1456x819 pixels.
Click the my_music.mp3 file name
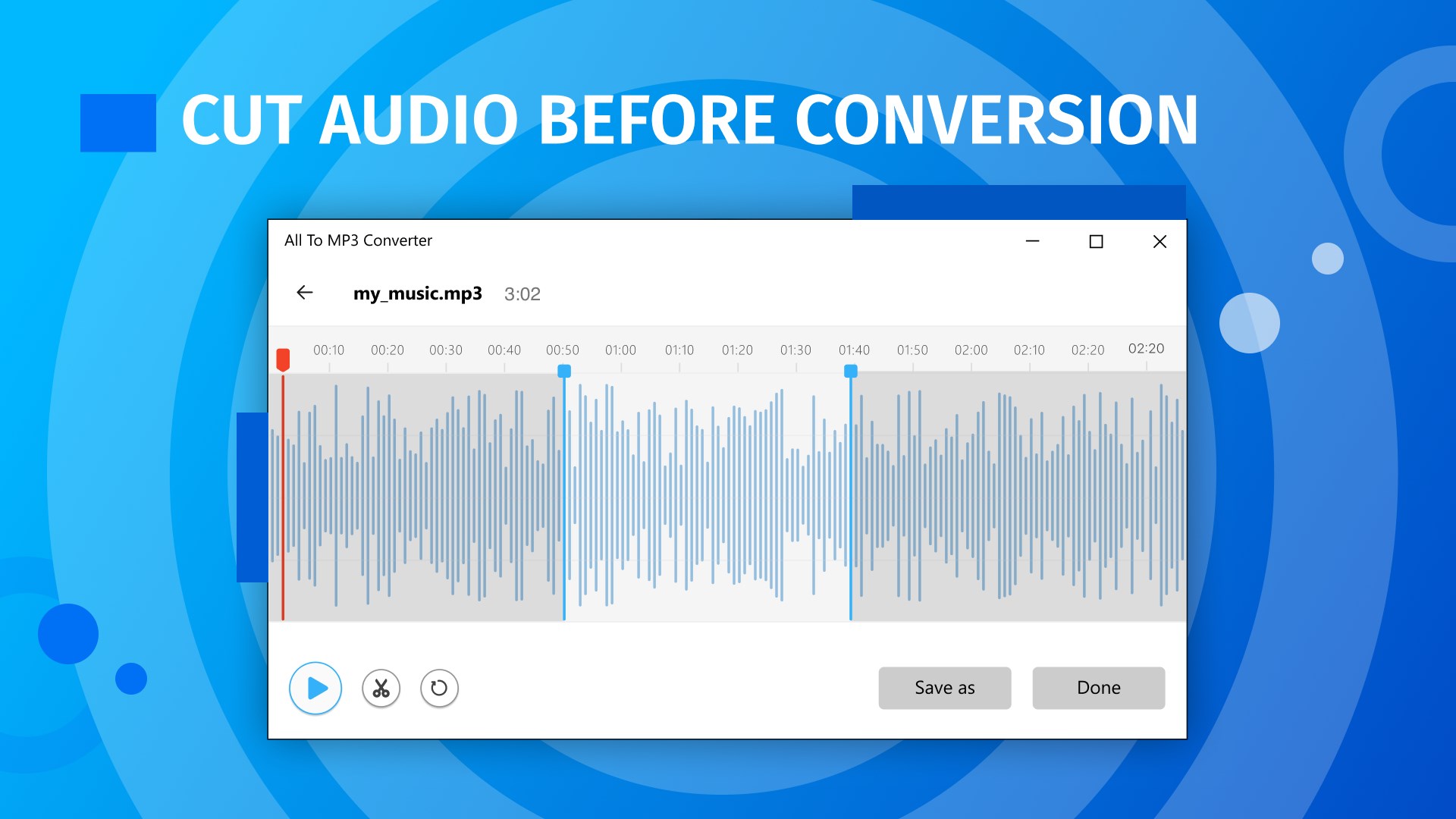(417, 293)
